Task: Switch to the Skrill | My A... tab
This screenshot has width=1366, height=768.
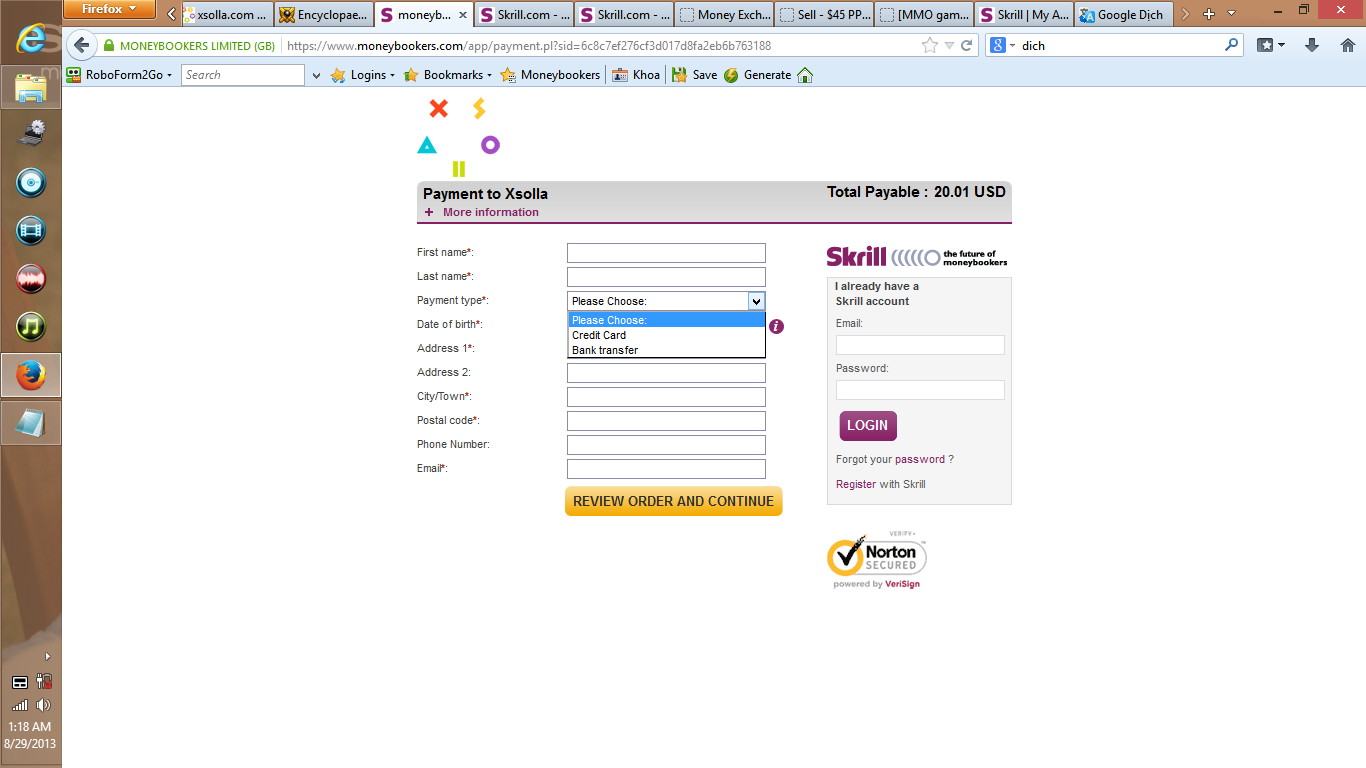Action: (1024, 14)
